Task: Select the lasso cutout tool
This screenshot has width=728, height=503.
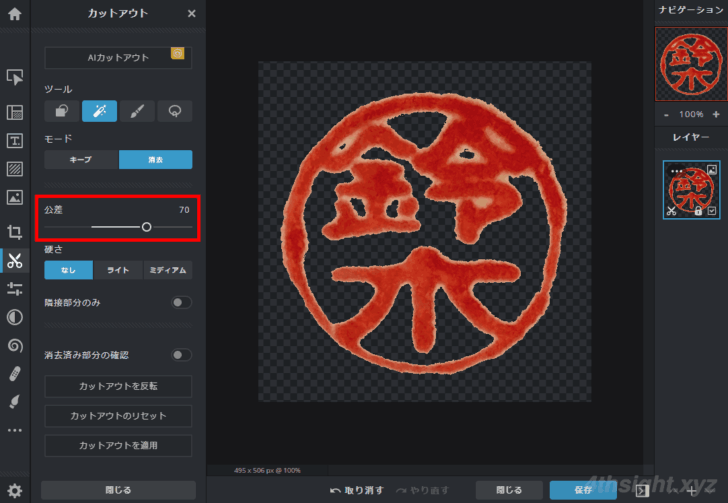Action: [x=174, y=111]
